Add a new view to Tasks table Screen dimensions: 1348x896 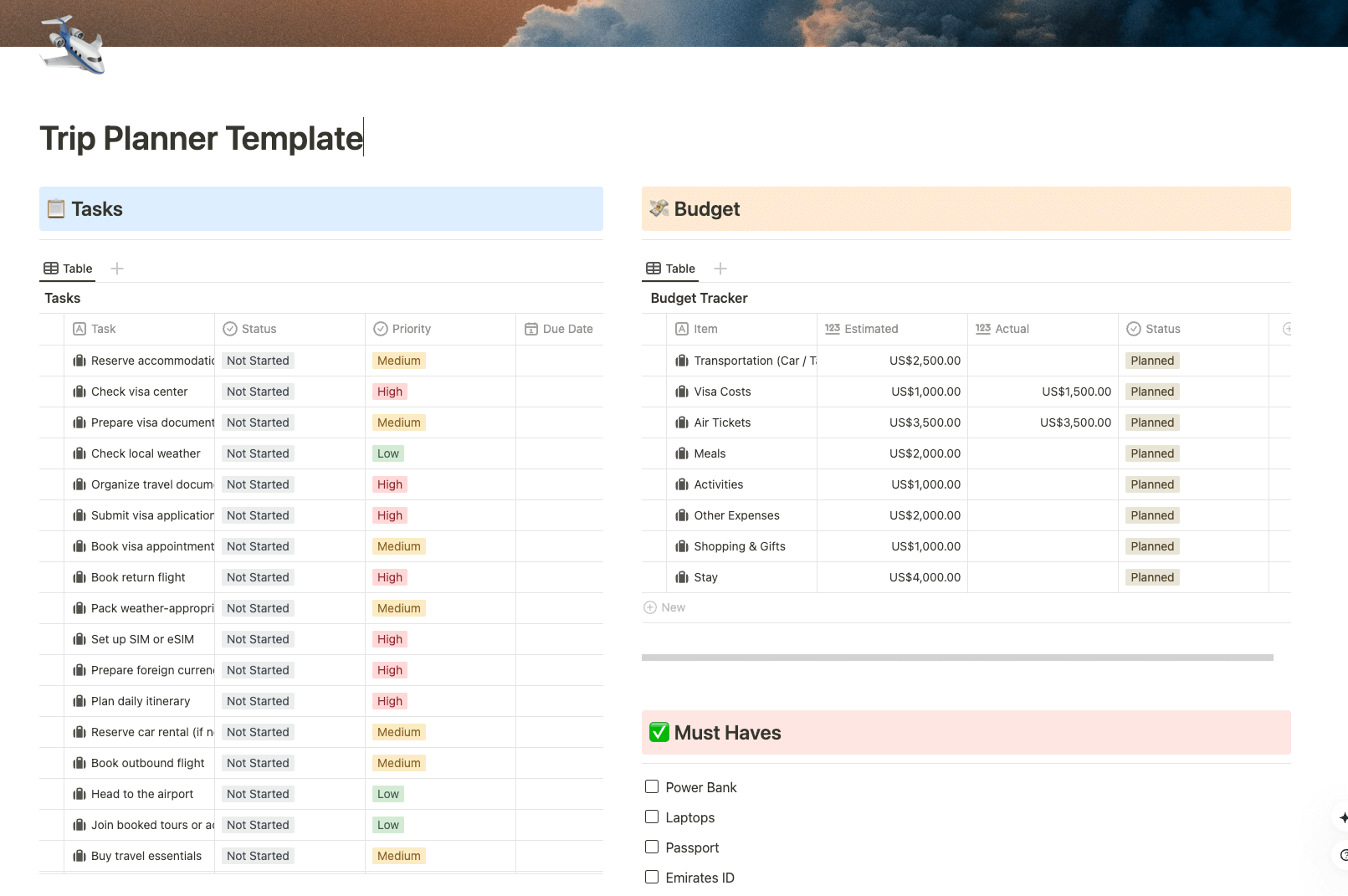coord(117,269)
